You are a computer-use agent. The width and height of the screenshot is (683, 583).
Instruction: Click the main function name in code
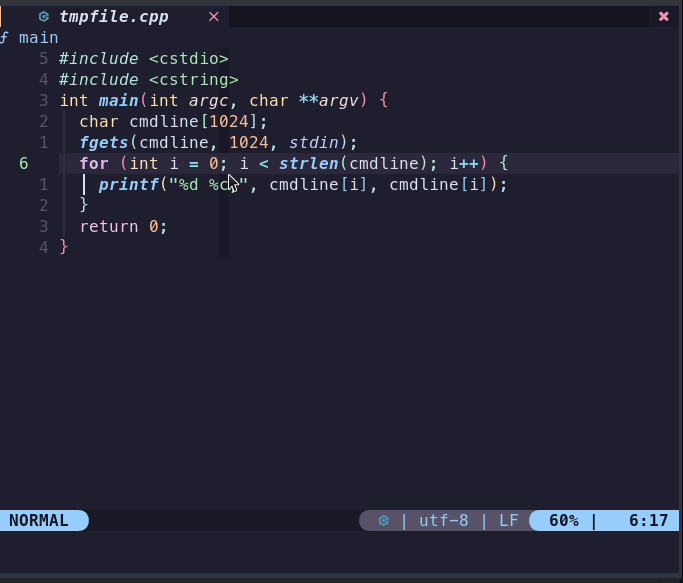[118, 101]
